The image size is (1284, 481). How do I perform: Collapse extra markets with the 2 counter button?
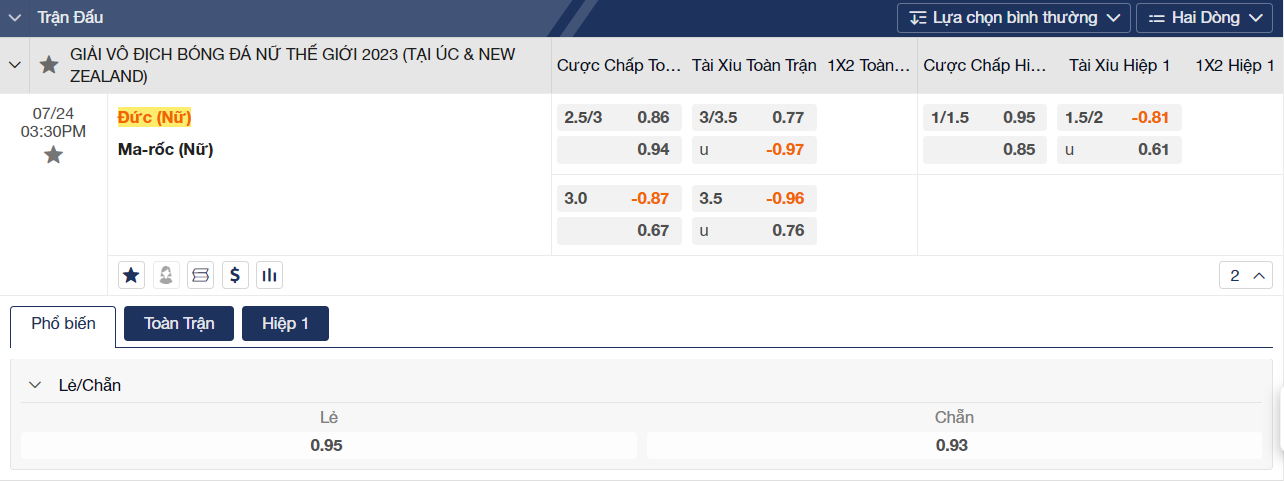(x=1245, y=275)
